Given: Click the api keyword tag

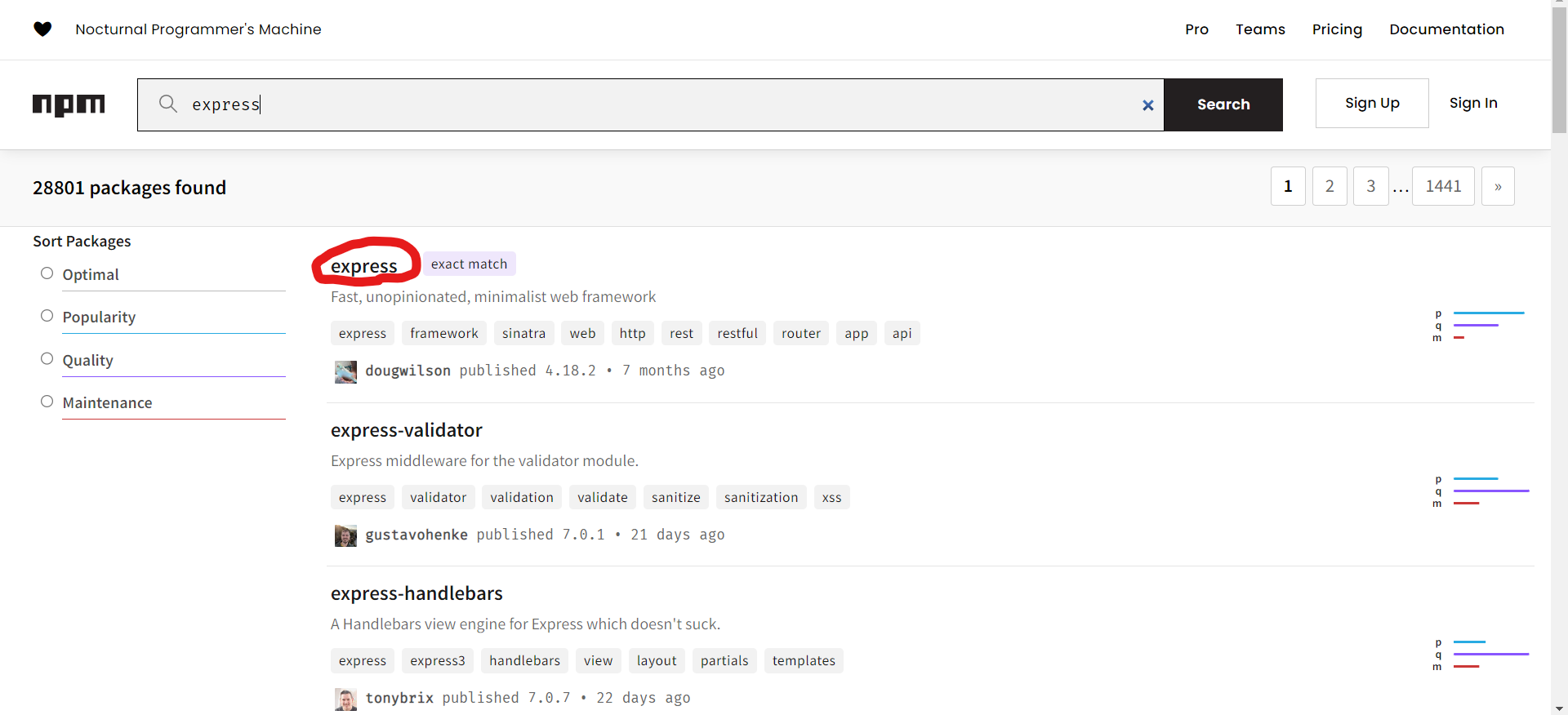Looking at the screenshot, I should [902, 333].
